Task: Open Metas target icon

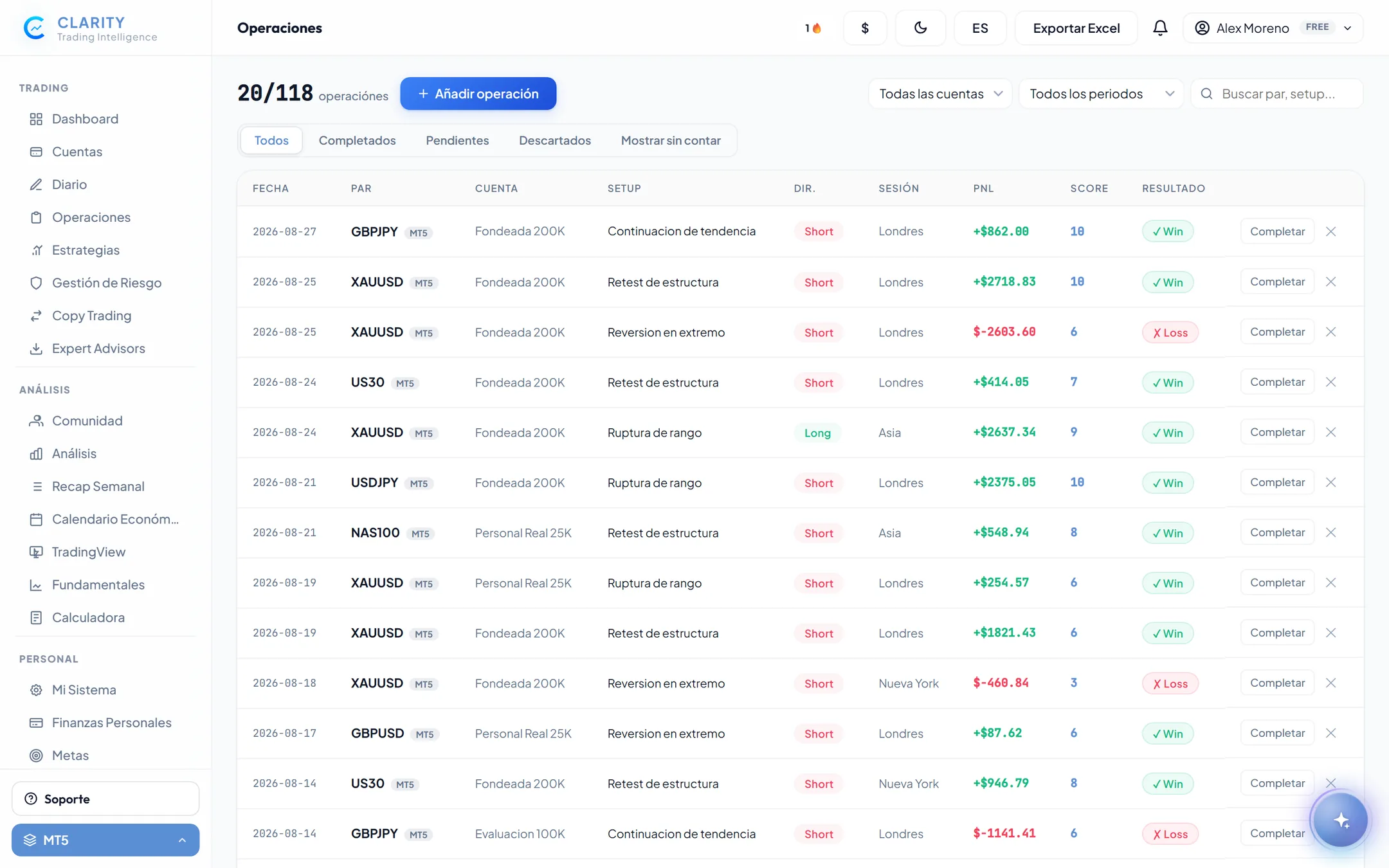Action: click(x=36, y=755)
